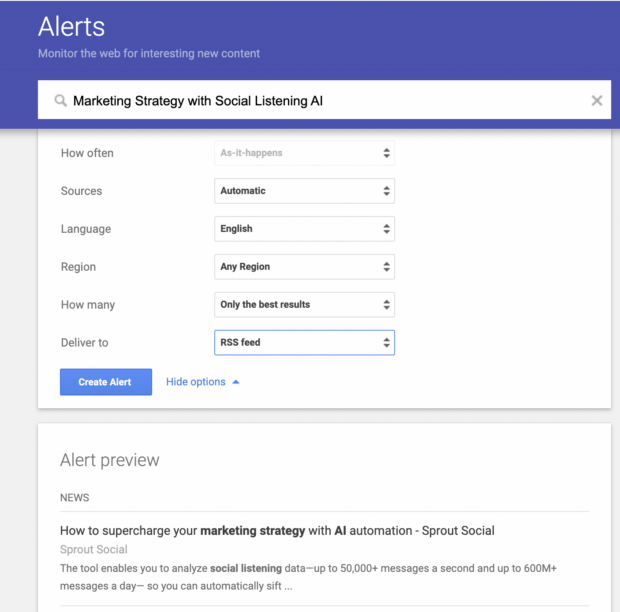The height and width of the screenshot is (612, 620).
Task: Open the Deliver to RSS feed dropdown
Action: [x=304, y=343]
